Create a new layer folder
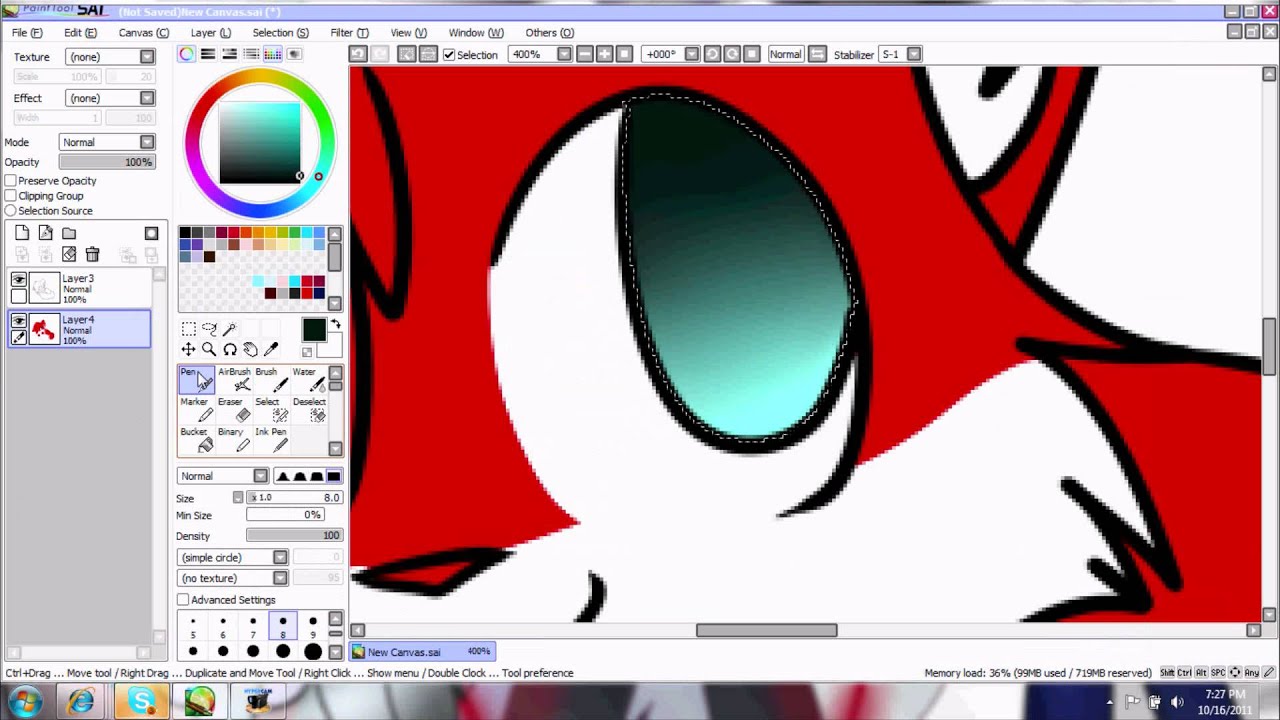 pyautogui.click(x=69, y=233)
